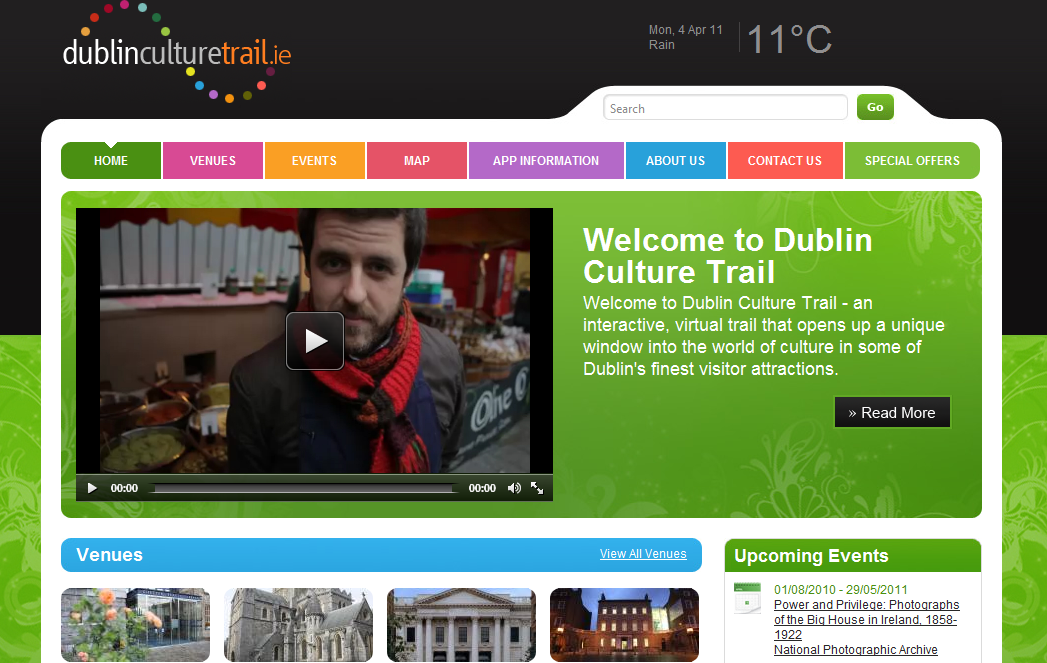This screenshot has width=1047, height=663.
Task: Click the 11°C temperature reading
Action: (x=790, y=39)
